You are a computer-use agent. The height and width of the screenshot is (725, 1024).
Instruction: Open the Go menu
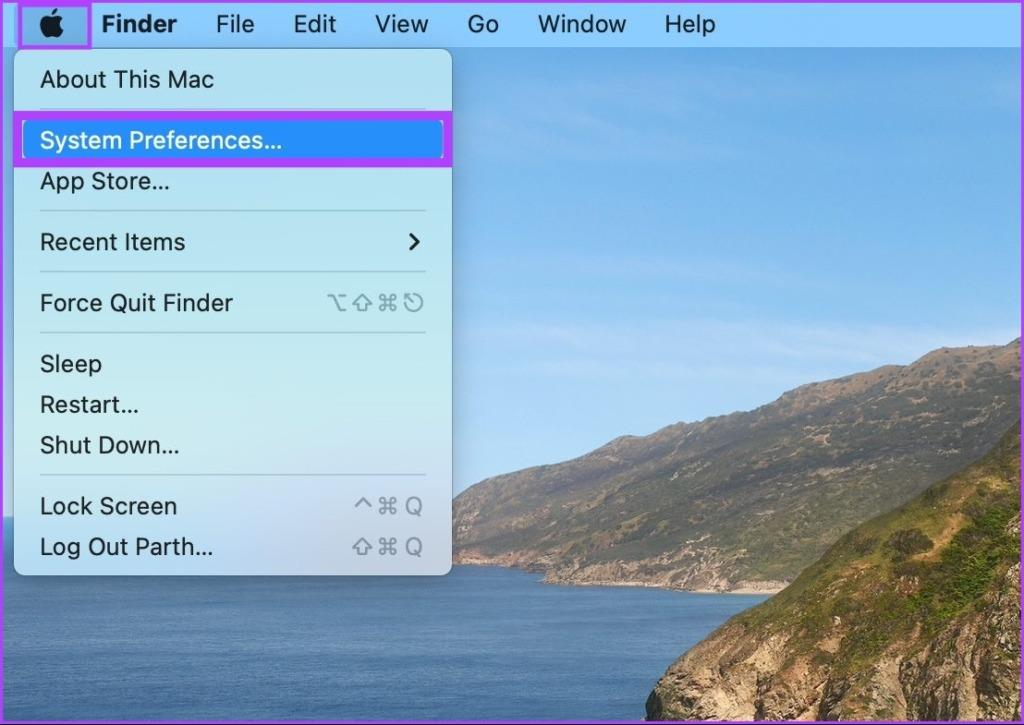coord(483,24)
